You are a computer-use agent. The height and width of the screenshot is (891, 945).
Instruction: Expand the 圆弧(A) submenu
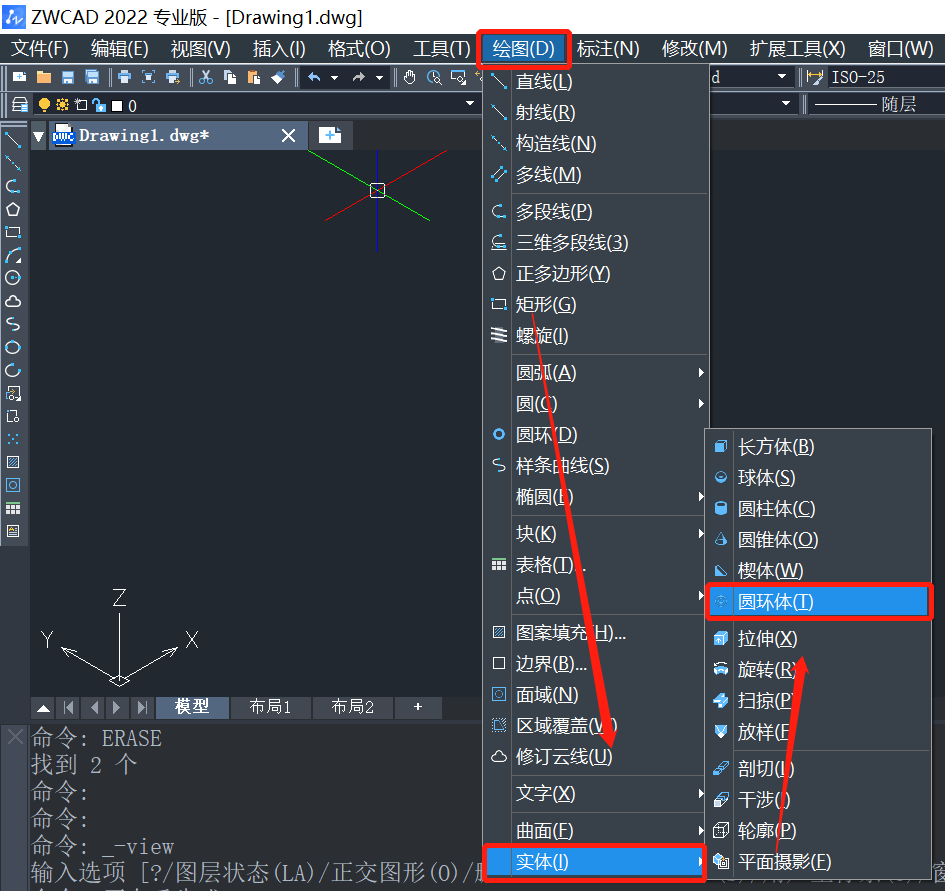[x=596, y=373]
